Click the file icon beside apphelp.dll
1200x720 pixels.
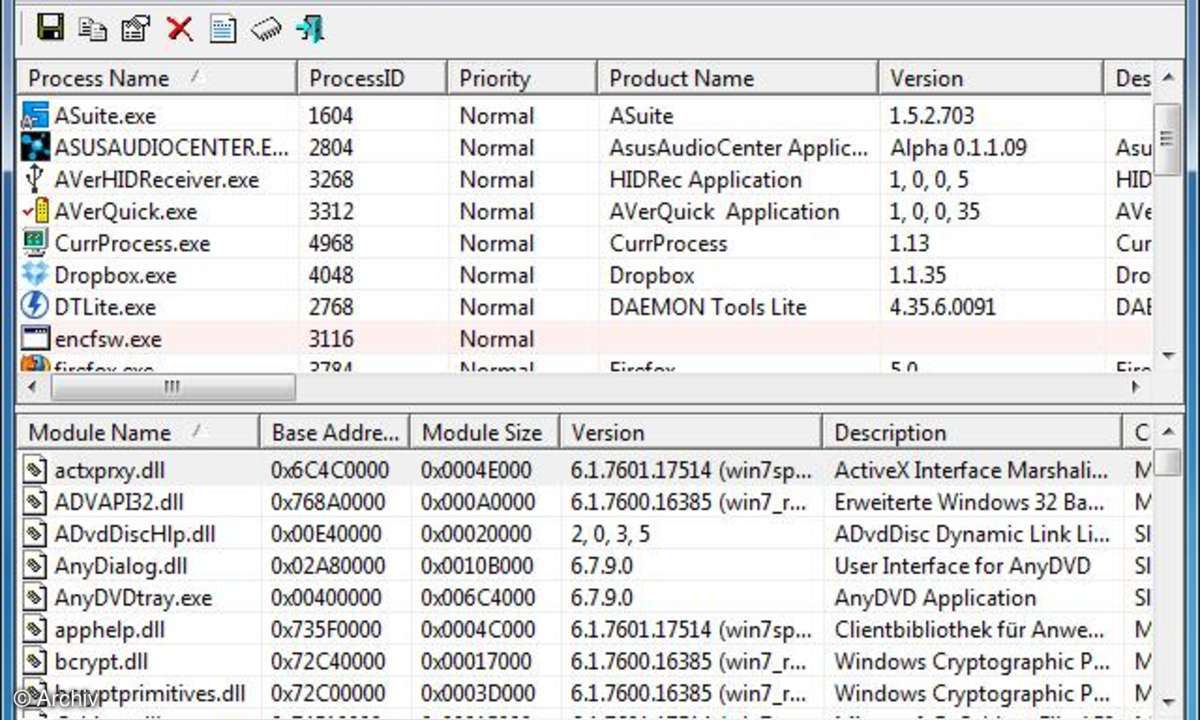pyautogui.click(x=36, y=630)
